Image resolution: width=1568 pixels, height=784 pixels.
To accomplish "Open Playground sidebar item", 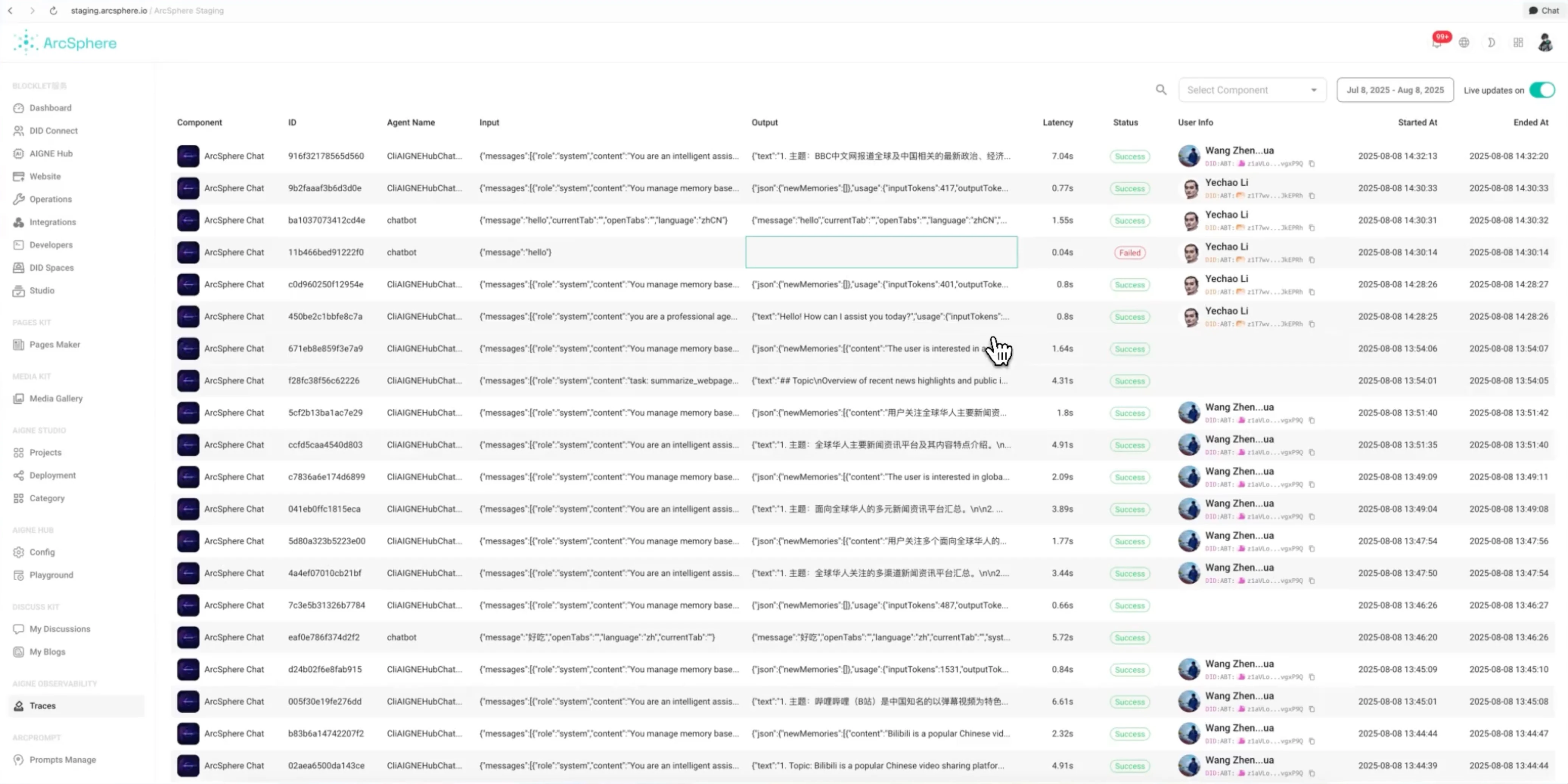I will click(51, 575).
